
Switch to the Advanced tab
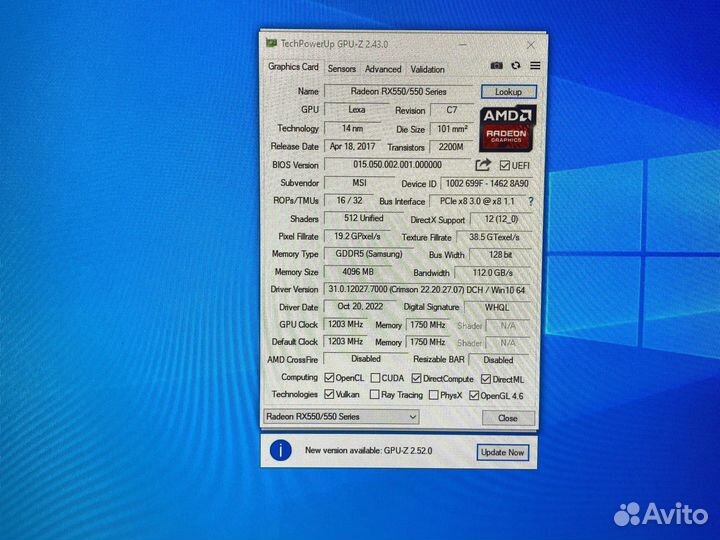(x=383, y=69)
